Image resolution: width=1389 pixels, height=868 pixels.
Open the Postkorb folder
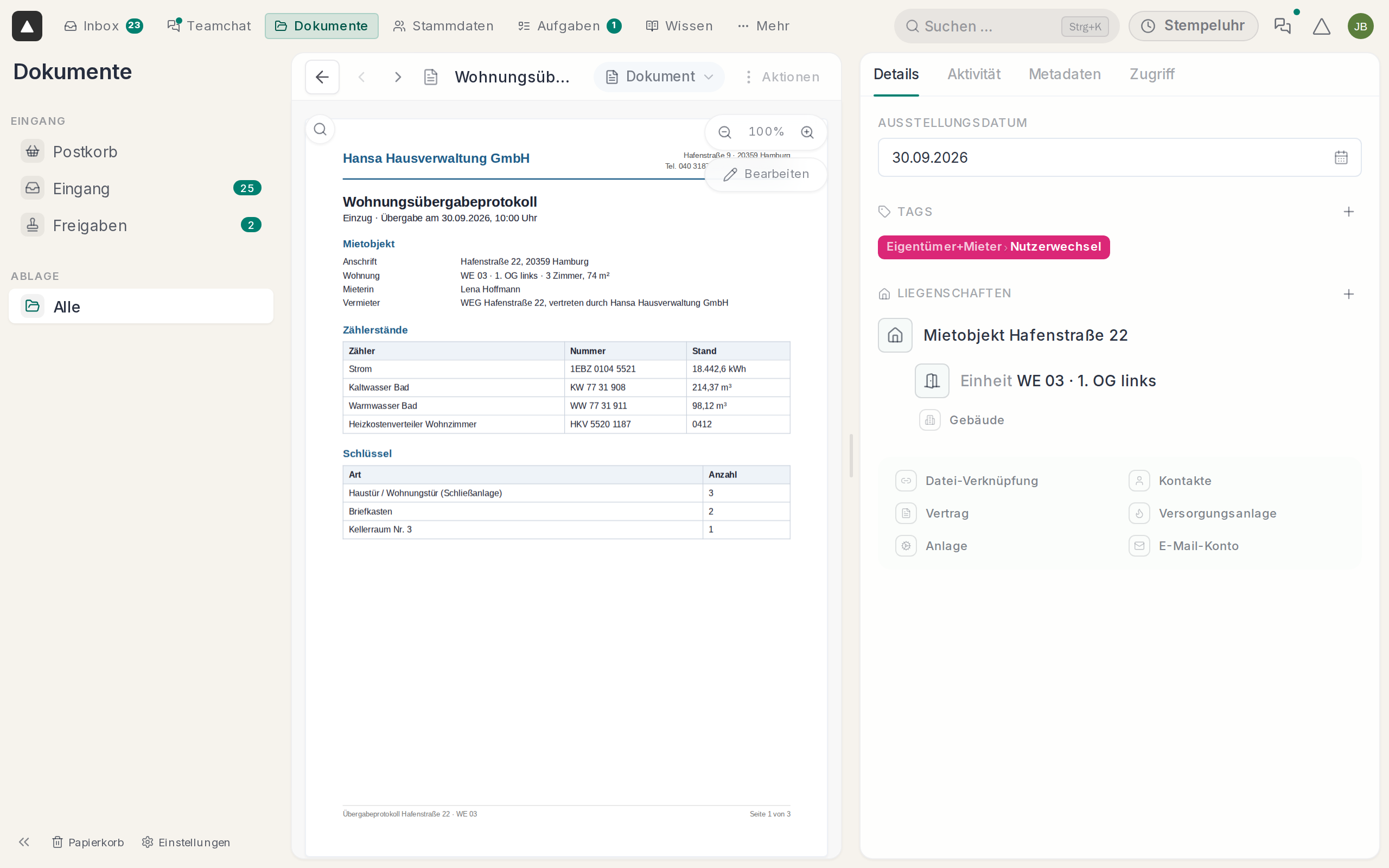tap(141, 151)
